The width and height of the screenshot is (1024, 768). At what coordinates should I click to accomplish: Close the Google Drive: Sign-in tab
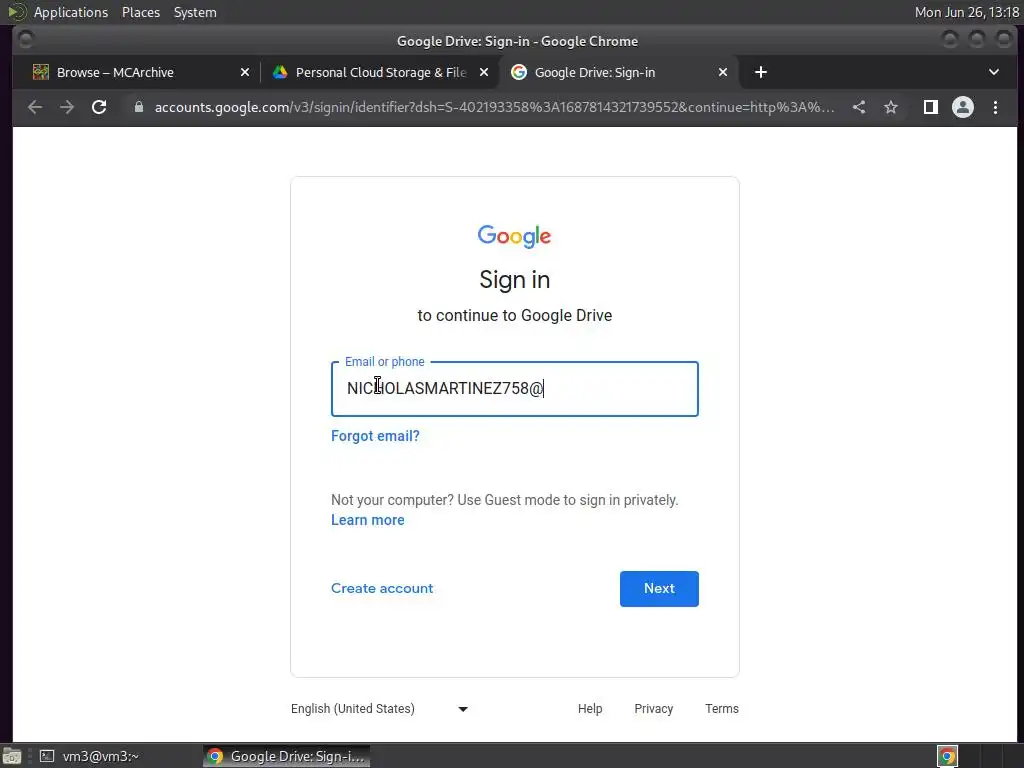(723, 72)
